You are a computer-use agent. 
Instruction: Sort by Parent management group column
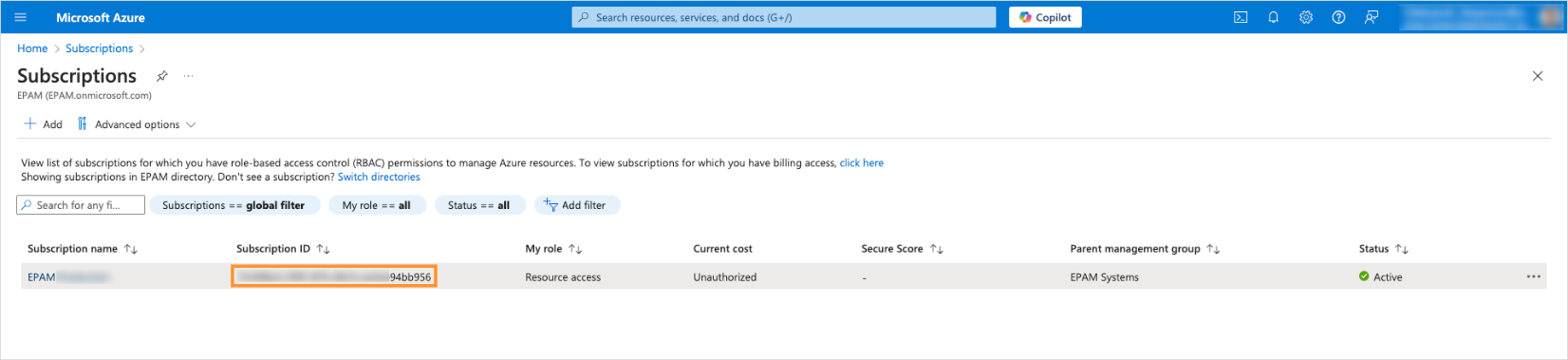click(x=1145, y=249)
